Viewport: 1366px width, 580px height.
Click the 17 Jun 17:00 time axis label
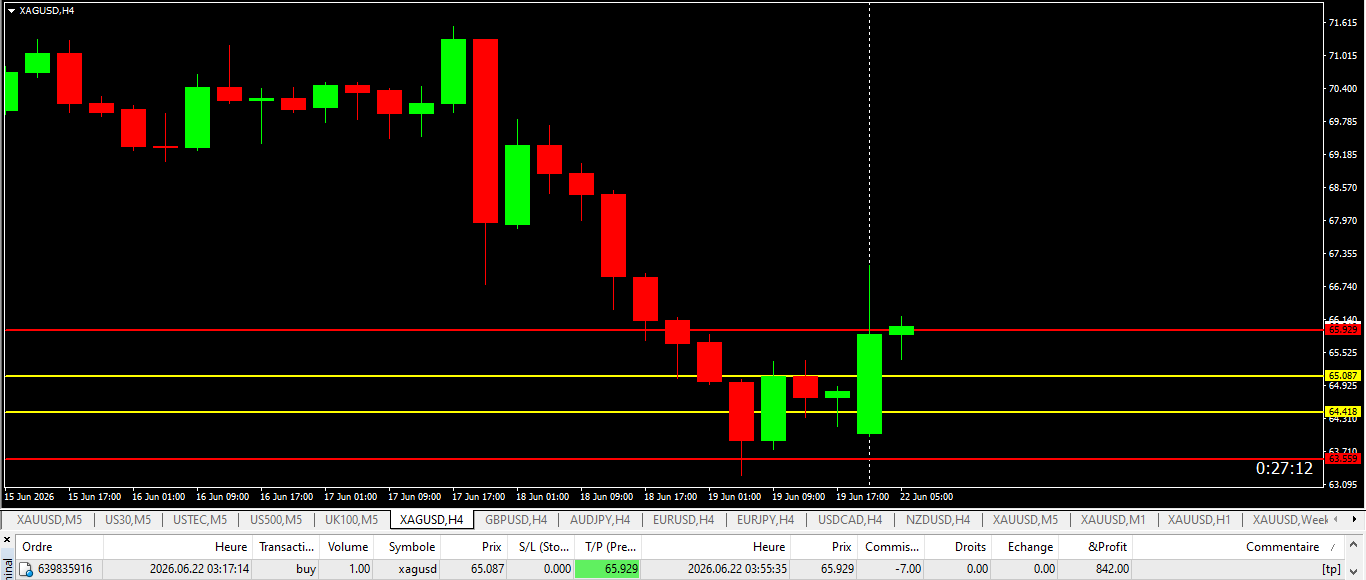[478, 496]
